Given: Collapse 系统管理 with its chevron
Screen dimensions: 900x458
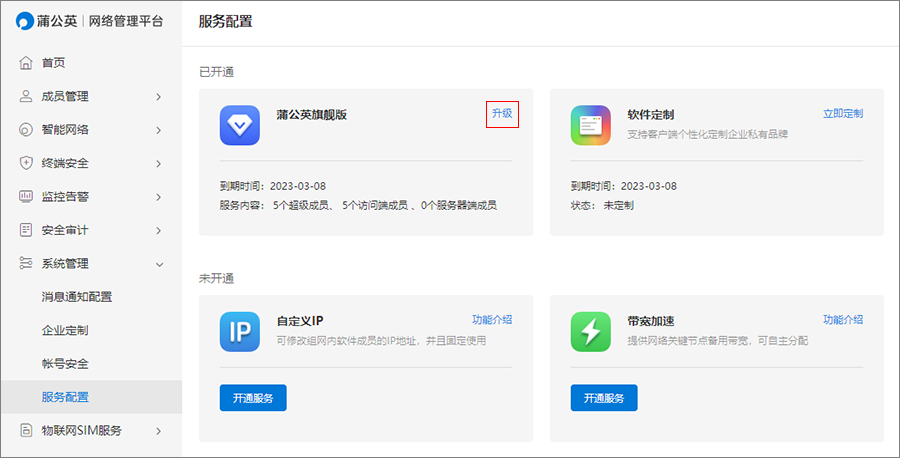Looking at the screenshot, I should click(160, 265).
